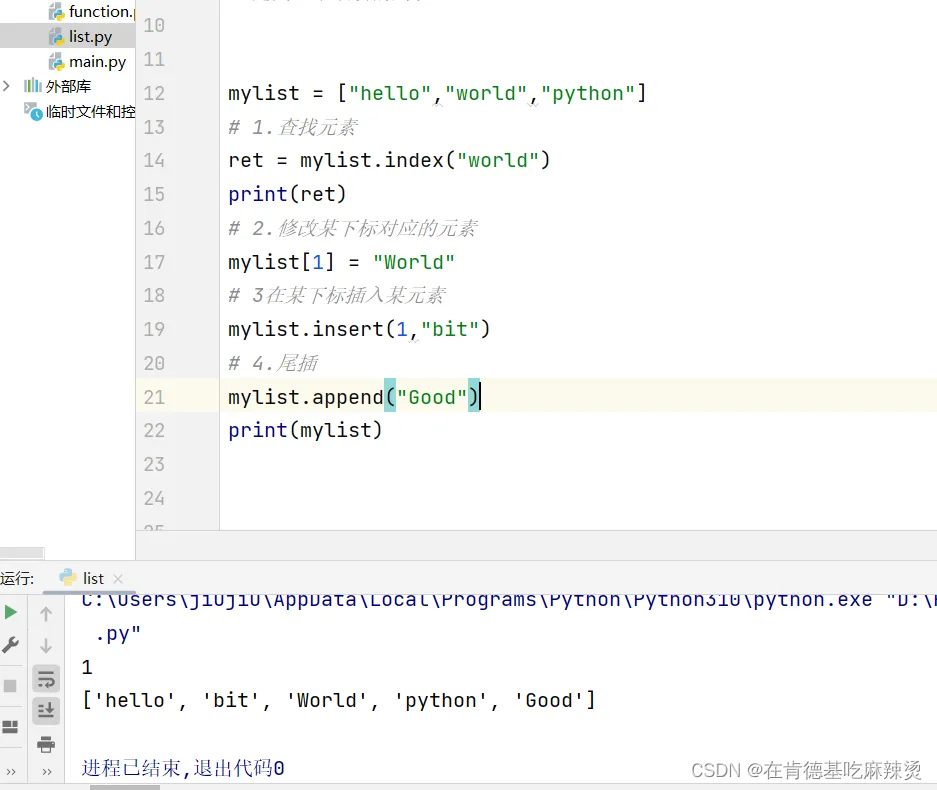The width and height of the screenshot is (937, 790).
Task: Click the console horizontal scrollbar at bottom
Action: point(125,787)
